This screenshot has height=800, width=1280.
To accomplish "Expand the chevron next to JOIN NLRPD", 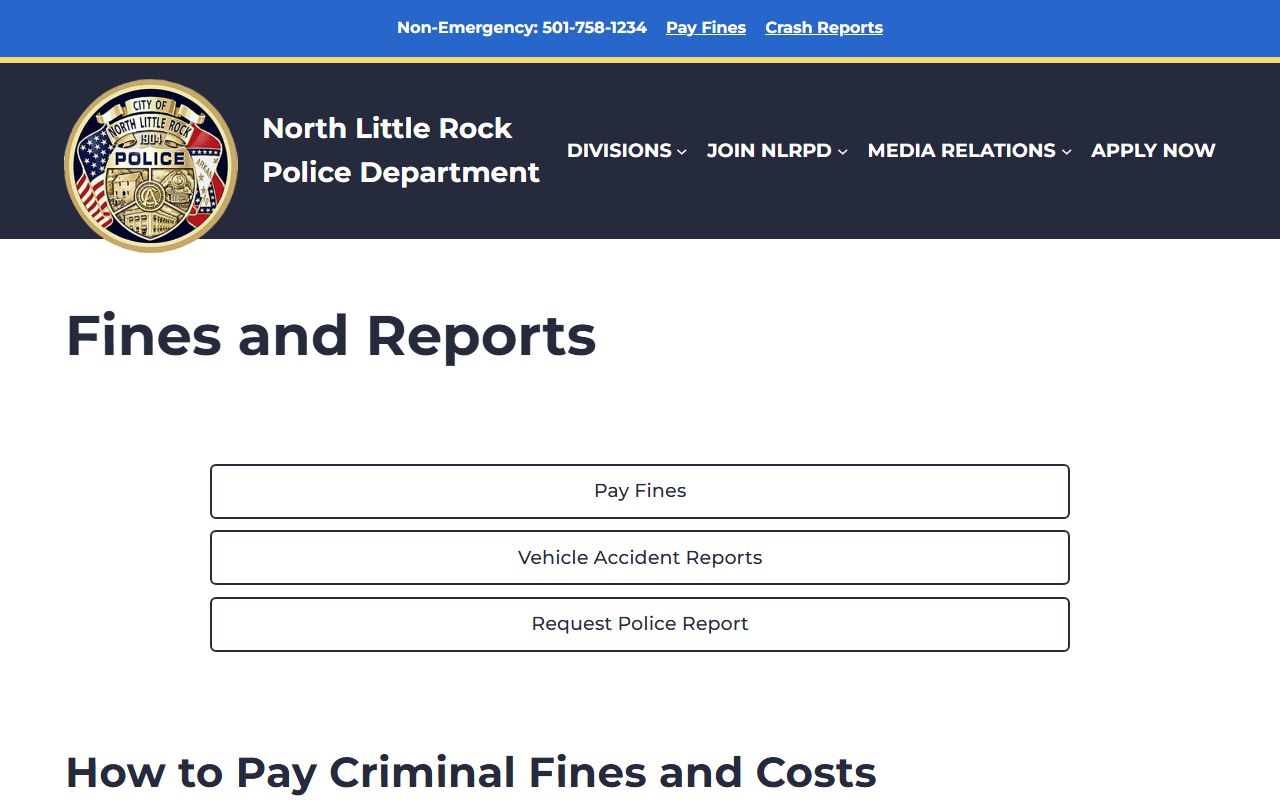I will coord(842,152).
